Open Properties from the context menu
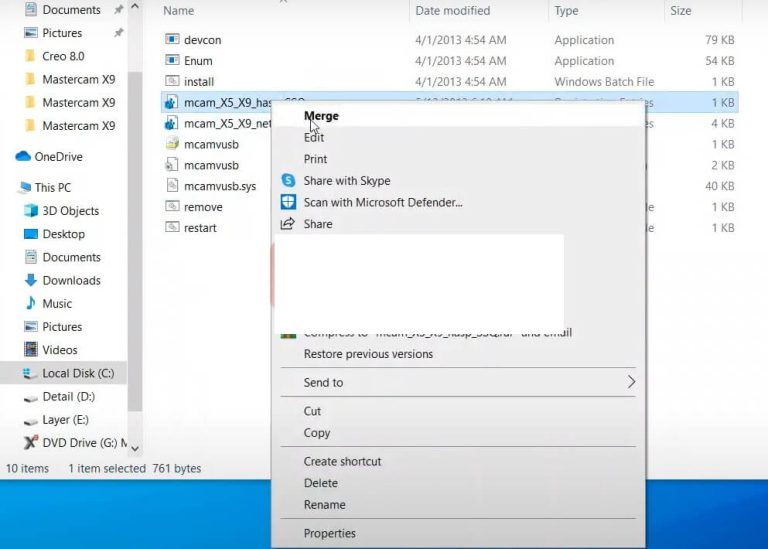768x549 pixels. tap(329, 534)
